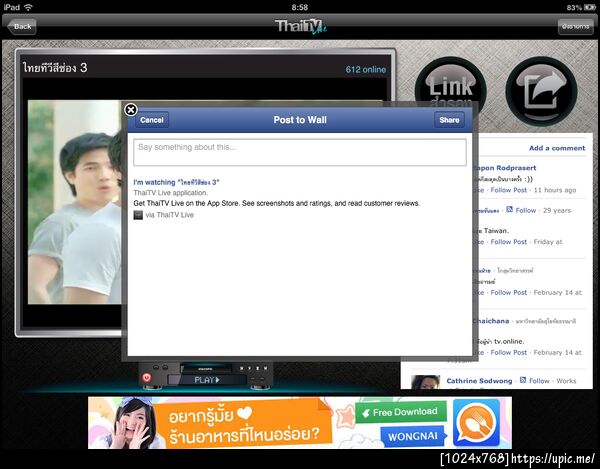Image resolution: width=600 pixels, height=469 pixels.
Task: Tap the PLAY display on the player
Action: click(207, 380)
